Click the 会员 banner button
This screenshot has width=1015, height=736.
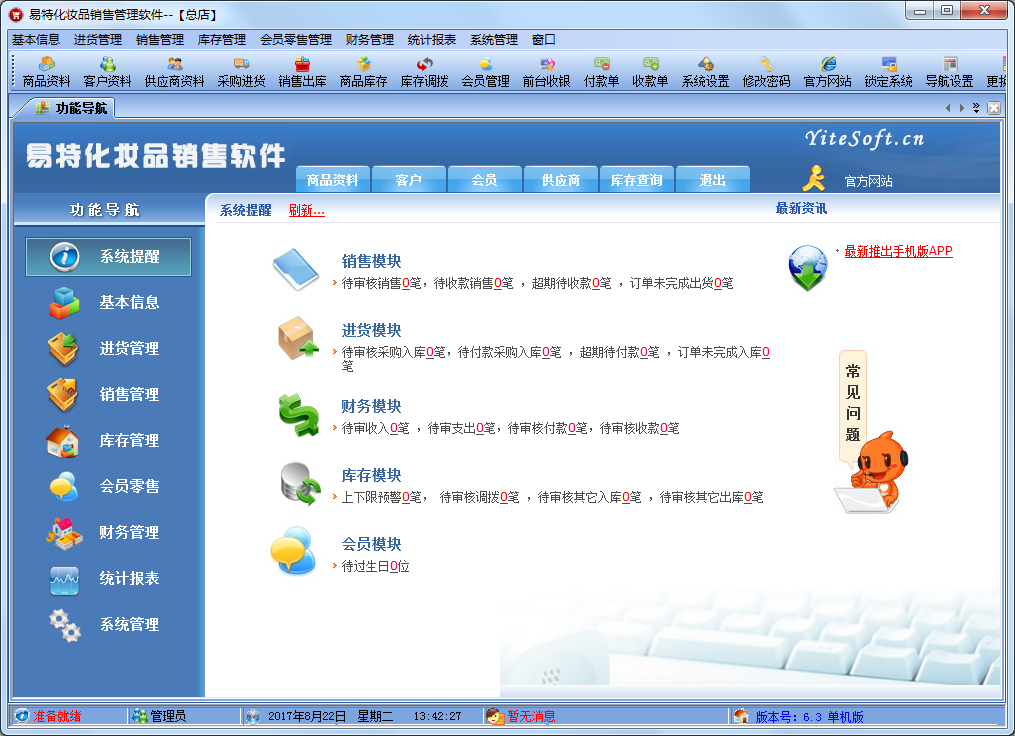(x=484, y=180)
